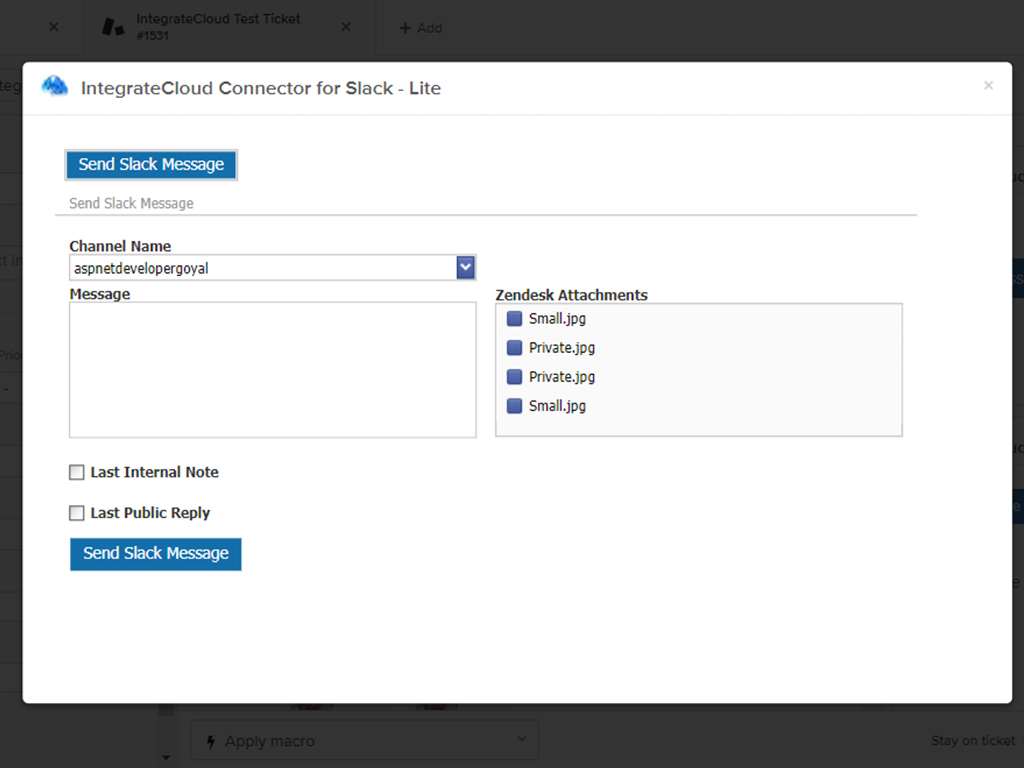Click inside the Message text area
This screenshot has width=1024, height=768.
click(x=272, y=368)
